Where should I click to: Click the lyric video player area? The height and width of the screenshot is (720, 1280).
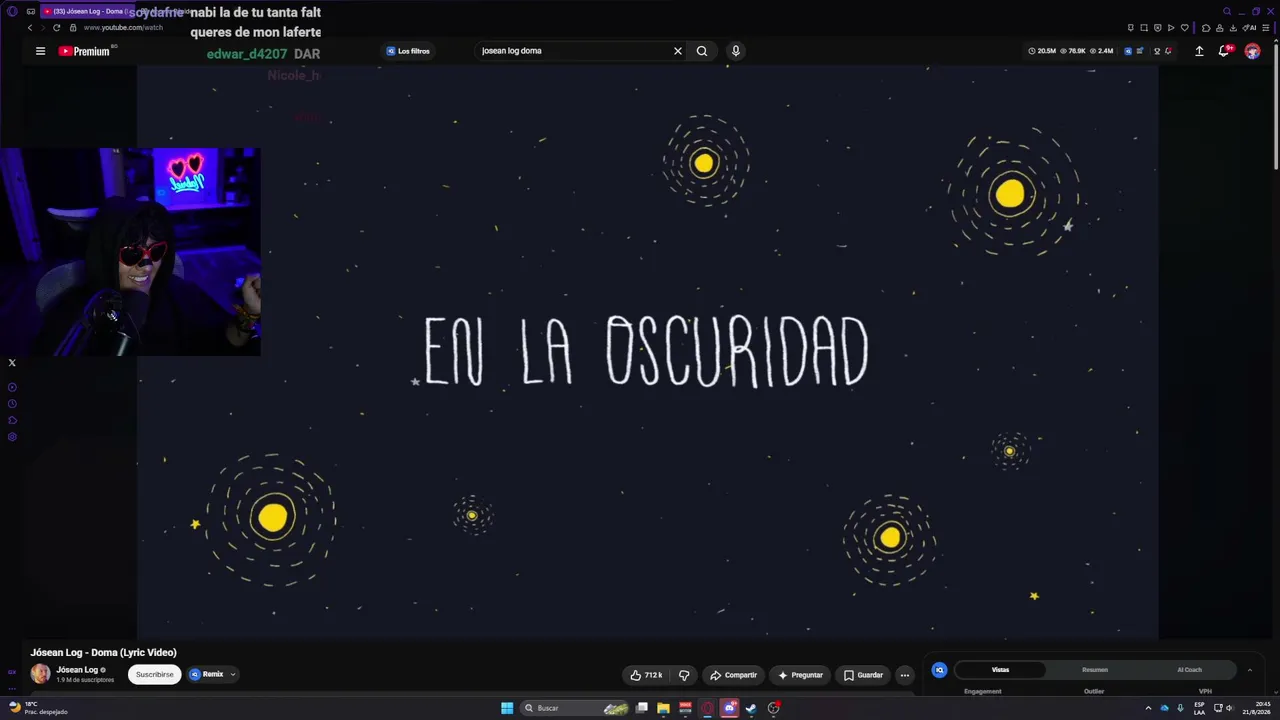tap(647, 352)
